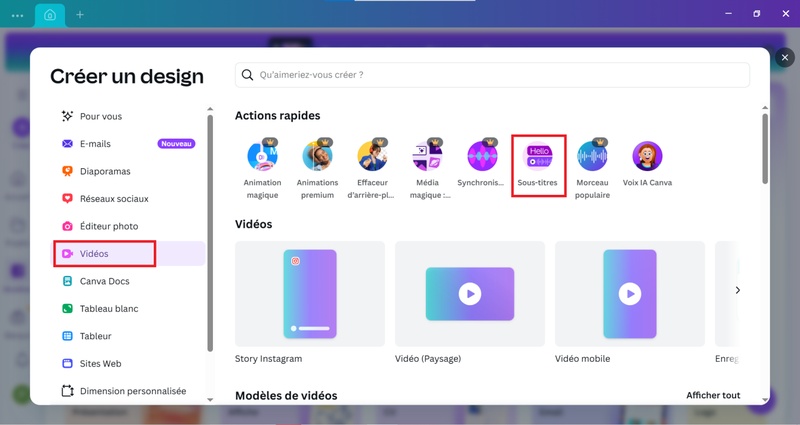Click the Tableau blanc icon

point(67,309)
